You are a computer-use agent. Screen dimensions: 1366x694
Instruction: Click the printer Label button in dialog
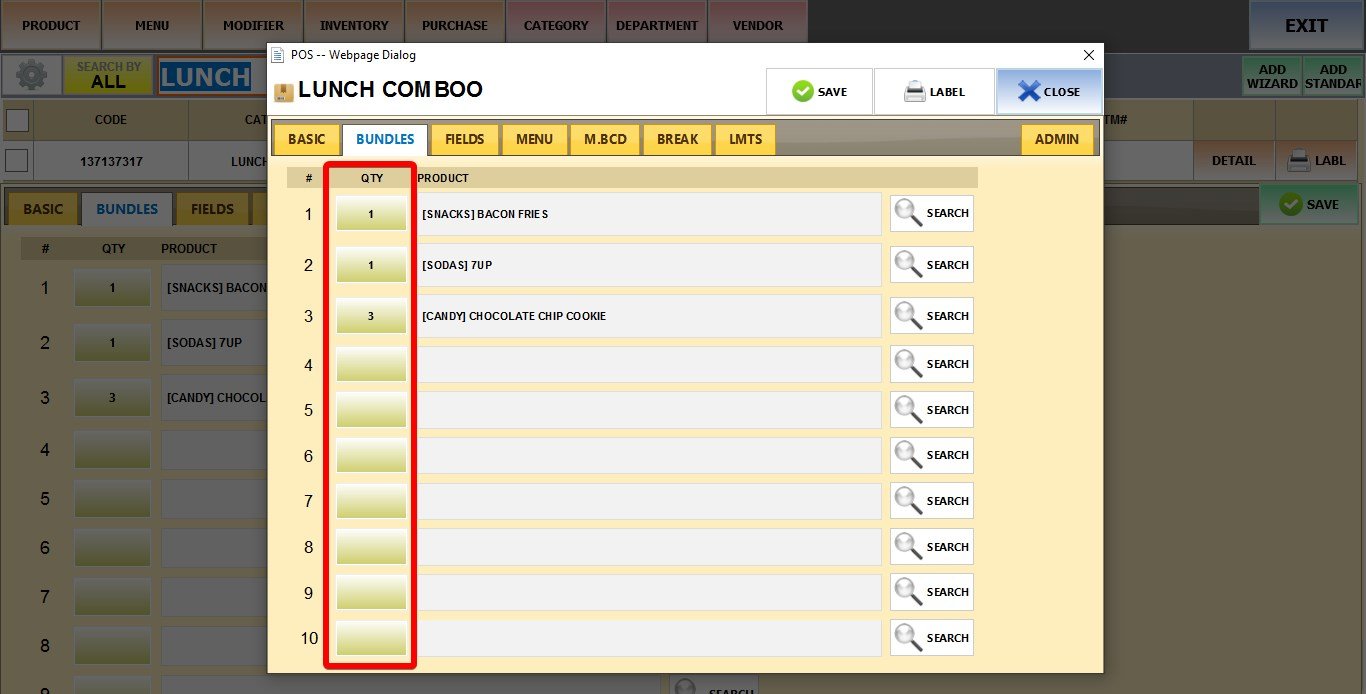click(934, 92)
